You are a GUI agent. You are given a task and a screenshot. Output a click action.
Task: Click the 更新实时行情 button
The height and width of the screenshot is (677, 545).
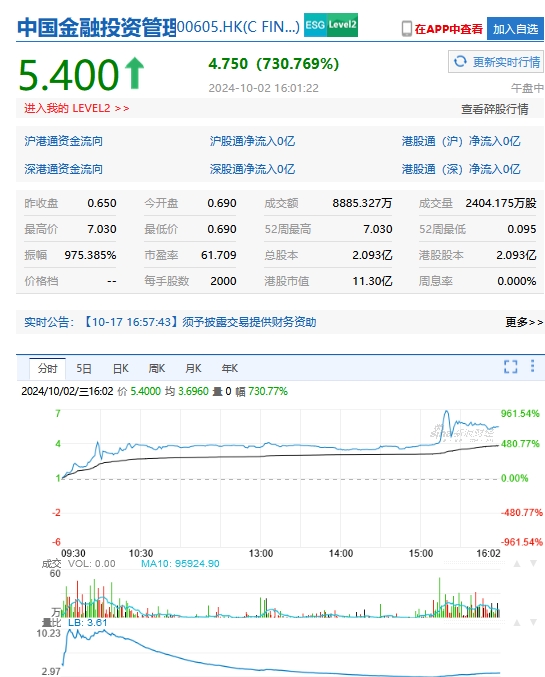(x=496, y=62)
